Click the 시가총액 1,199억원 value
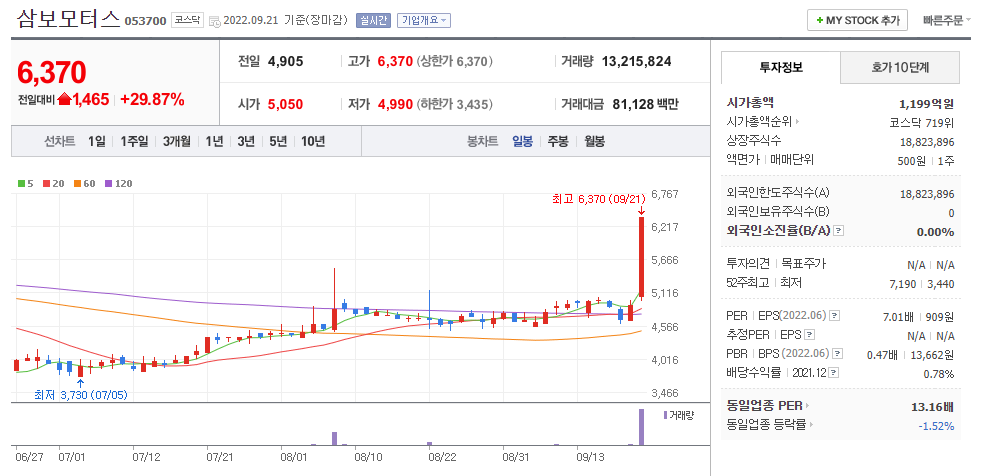983x476 pixels. (927, 103)
